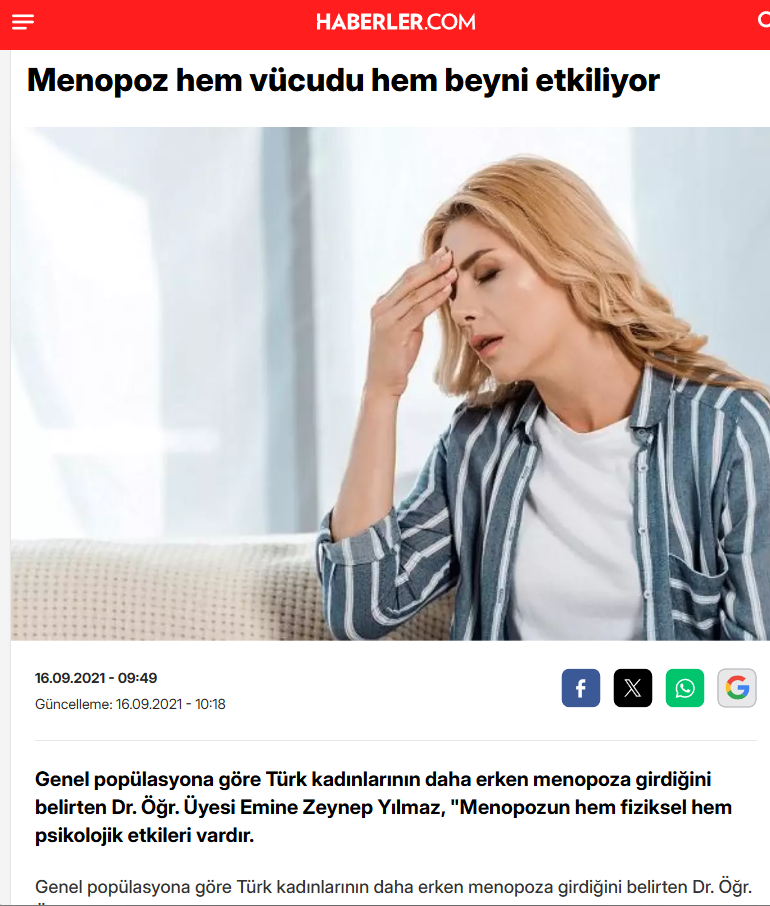
Task: Share the article on X
Action: (633, 688)
